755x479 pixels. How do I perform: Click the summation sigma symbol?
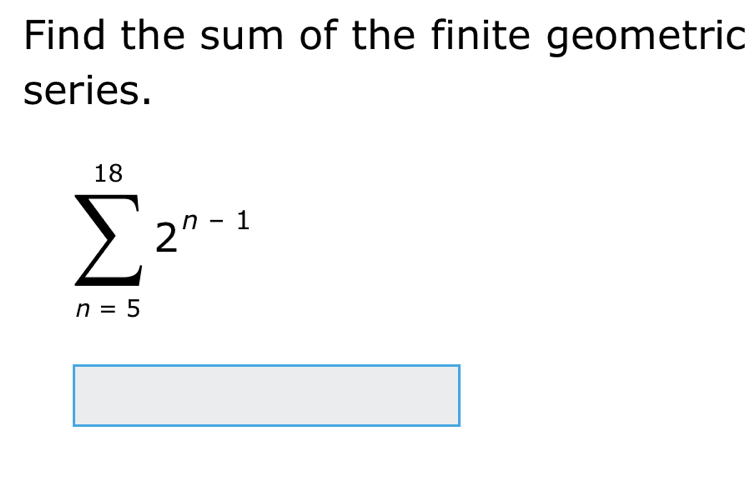click(107, 242)
